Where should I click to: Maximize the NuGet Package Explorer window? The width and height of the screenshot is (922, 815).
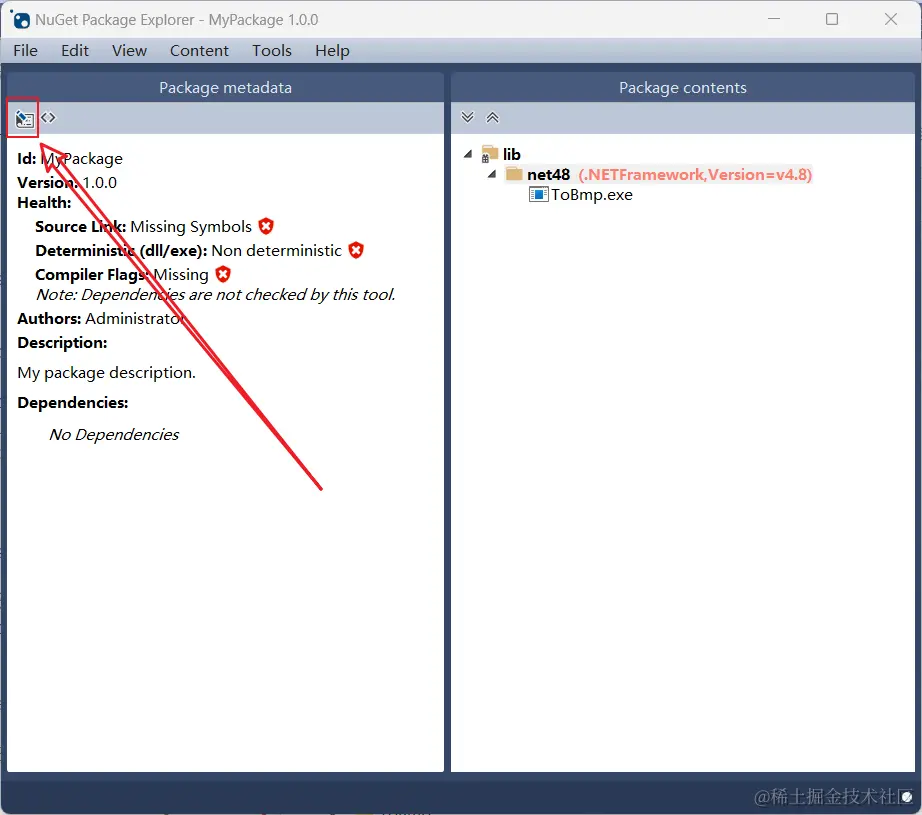click(x=831, y=19)
